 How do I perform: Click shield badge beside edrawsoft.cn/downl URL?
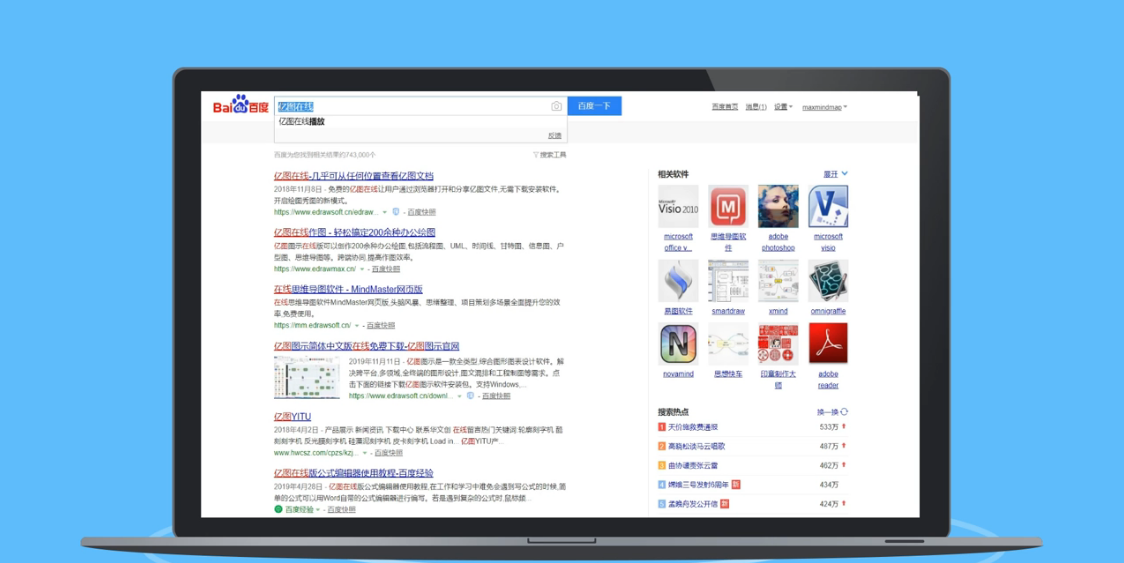470,396
